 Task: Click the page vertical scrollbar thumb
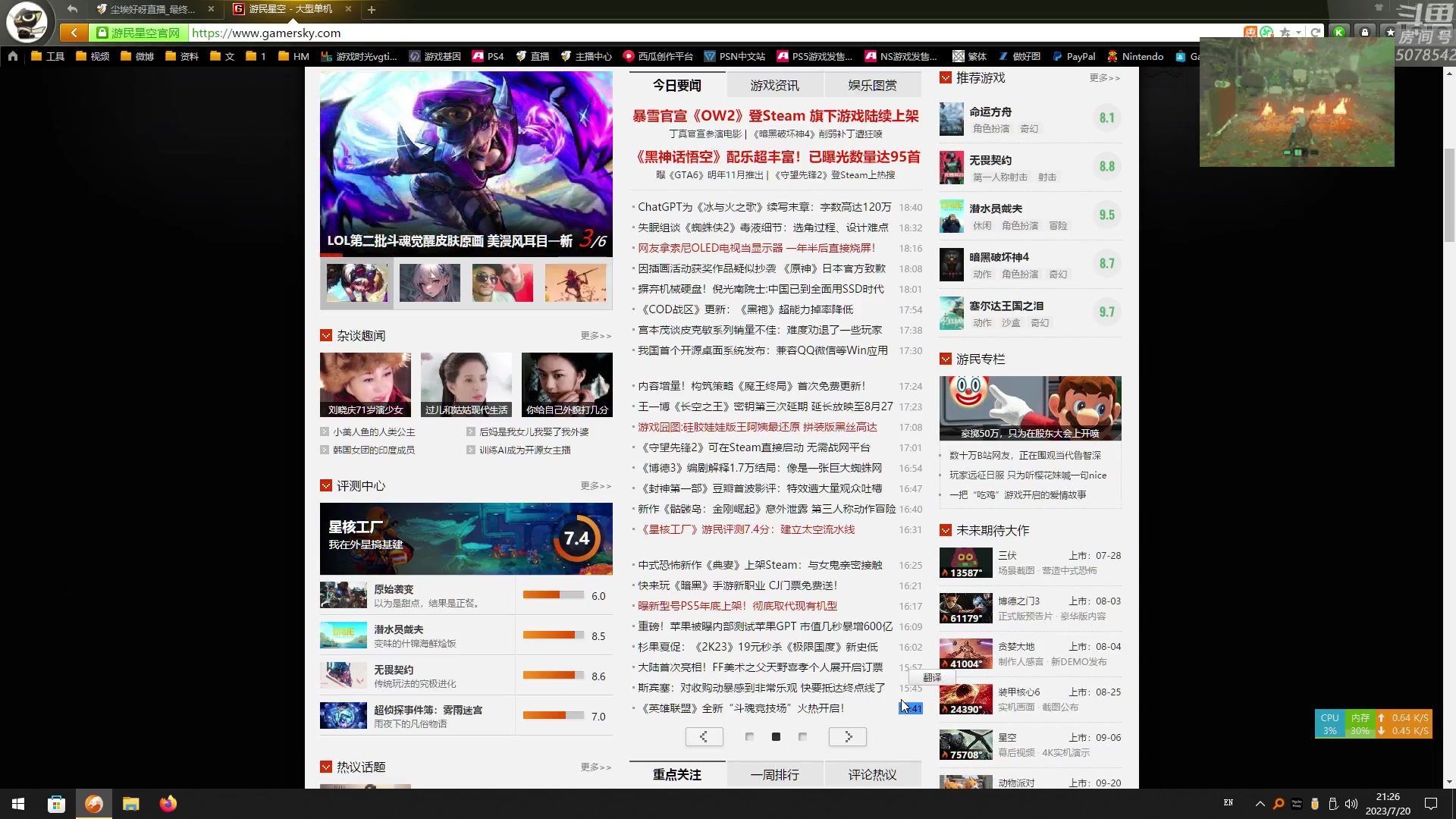(1449, 194)
